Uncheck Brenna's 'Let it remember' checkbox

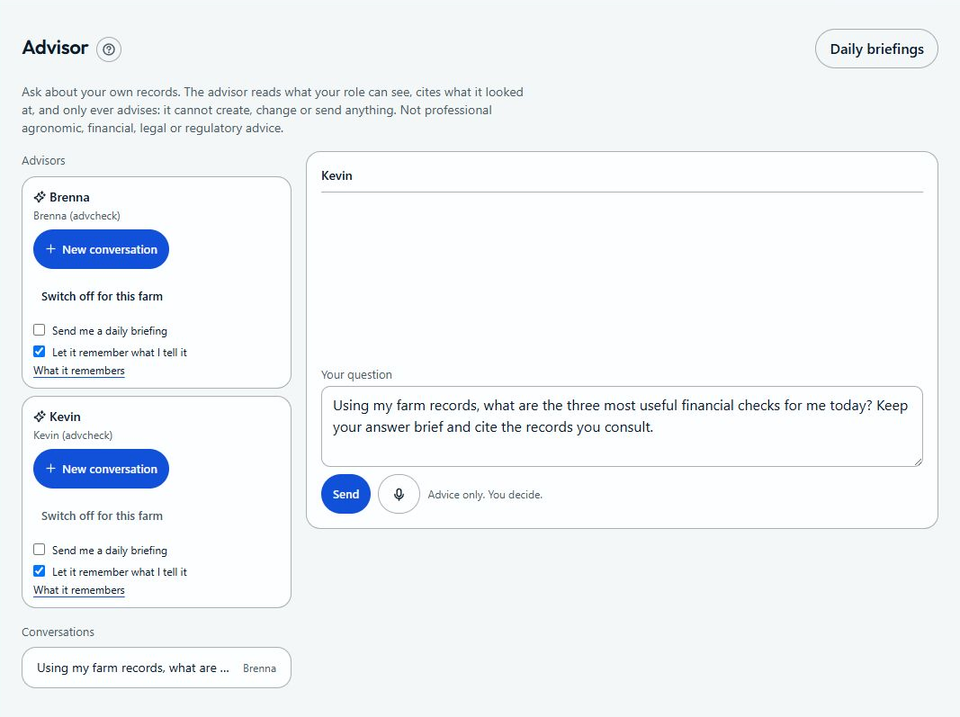39,351
